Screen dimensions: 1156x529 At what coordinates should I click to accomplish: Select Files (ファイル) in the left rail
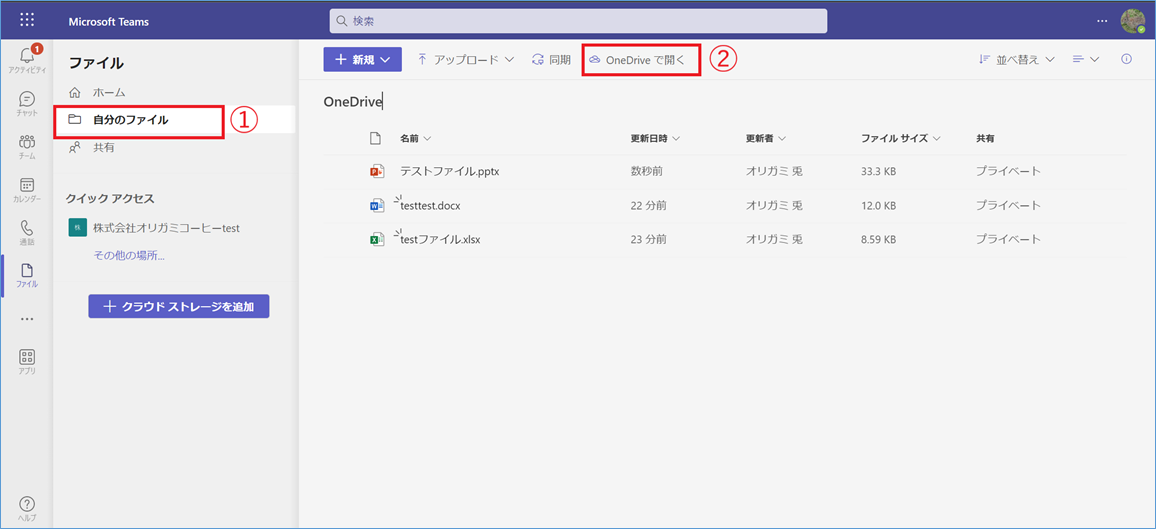pyautogui.click(x=27, y=276)
